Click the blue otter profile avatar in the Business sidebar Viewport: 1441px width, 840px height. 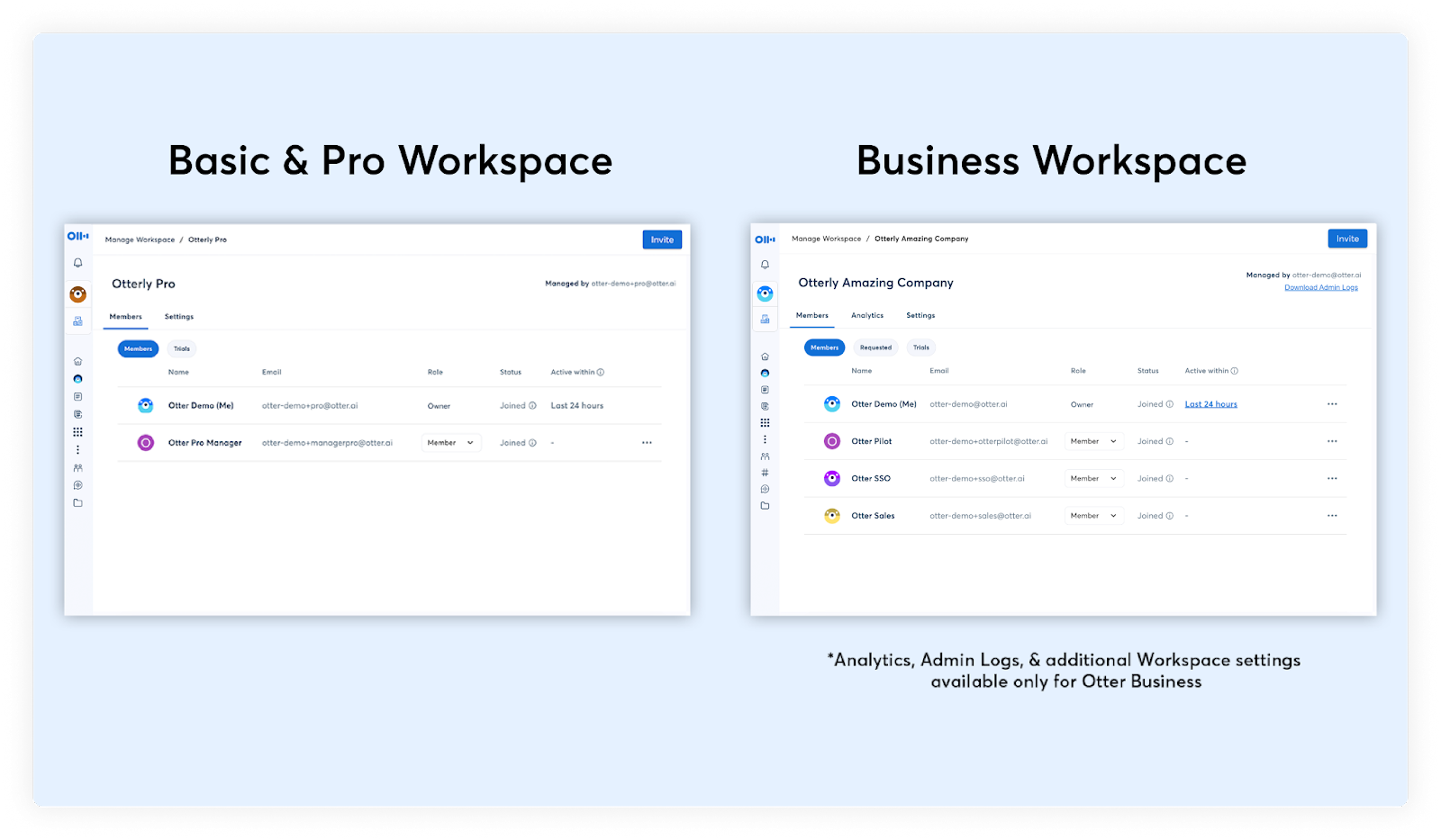coord(765,294)
